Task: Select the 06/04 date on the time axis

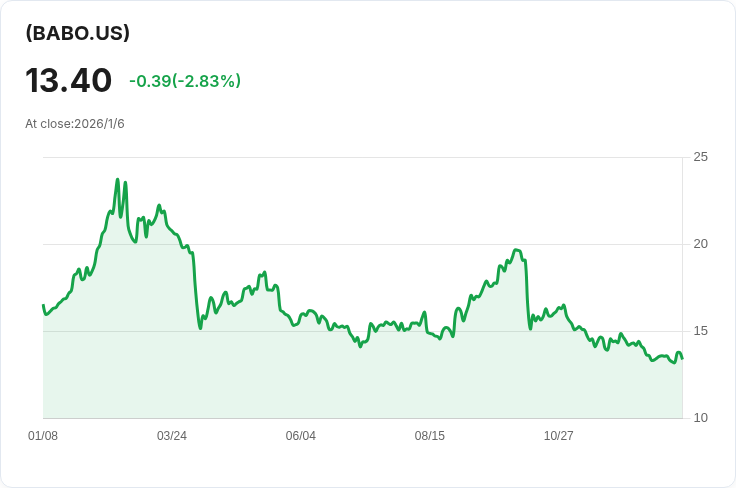Action: tap(301, 436)
